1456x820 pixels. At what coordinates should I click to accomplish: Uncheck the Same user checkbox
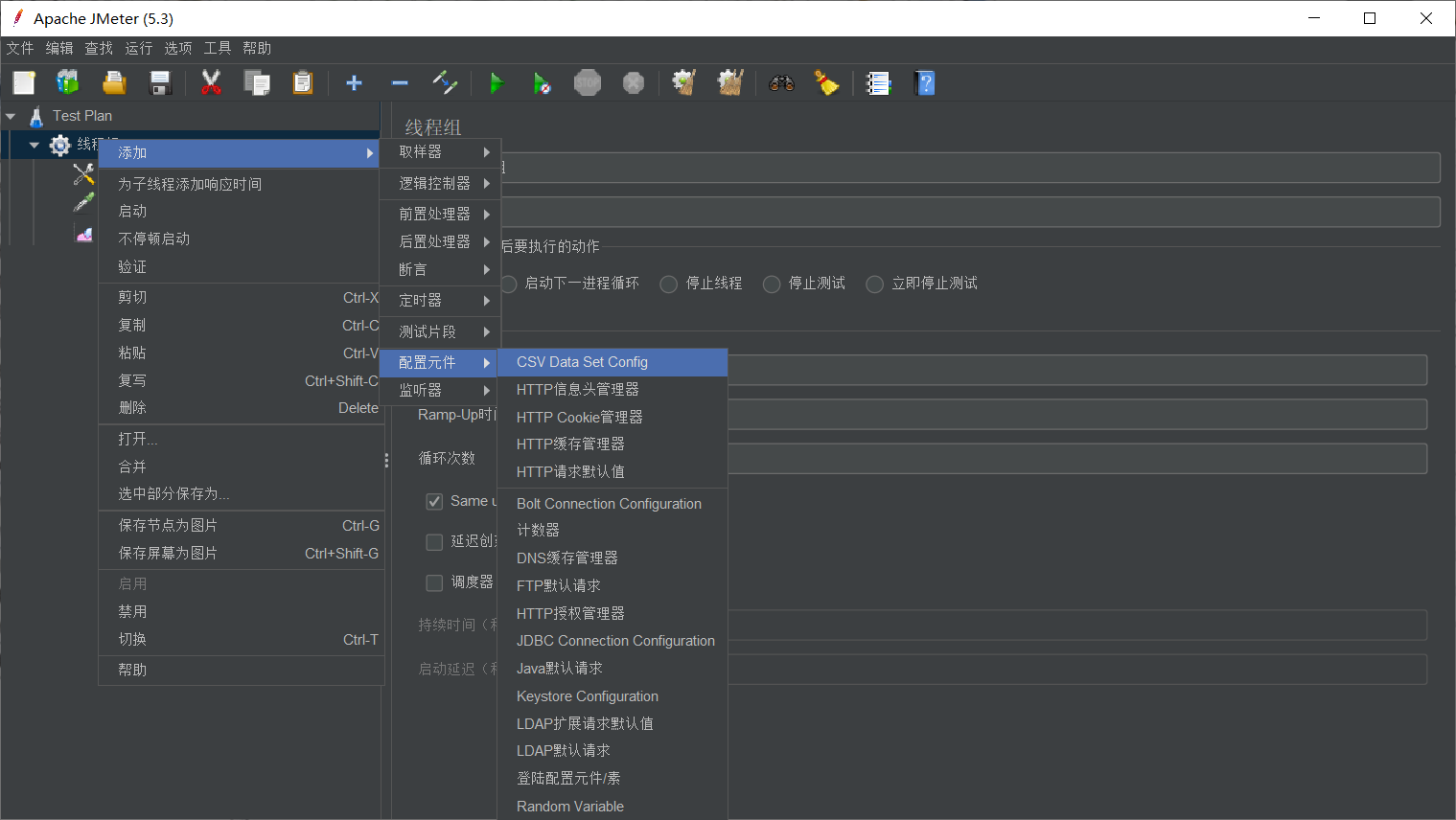(434, 500)
